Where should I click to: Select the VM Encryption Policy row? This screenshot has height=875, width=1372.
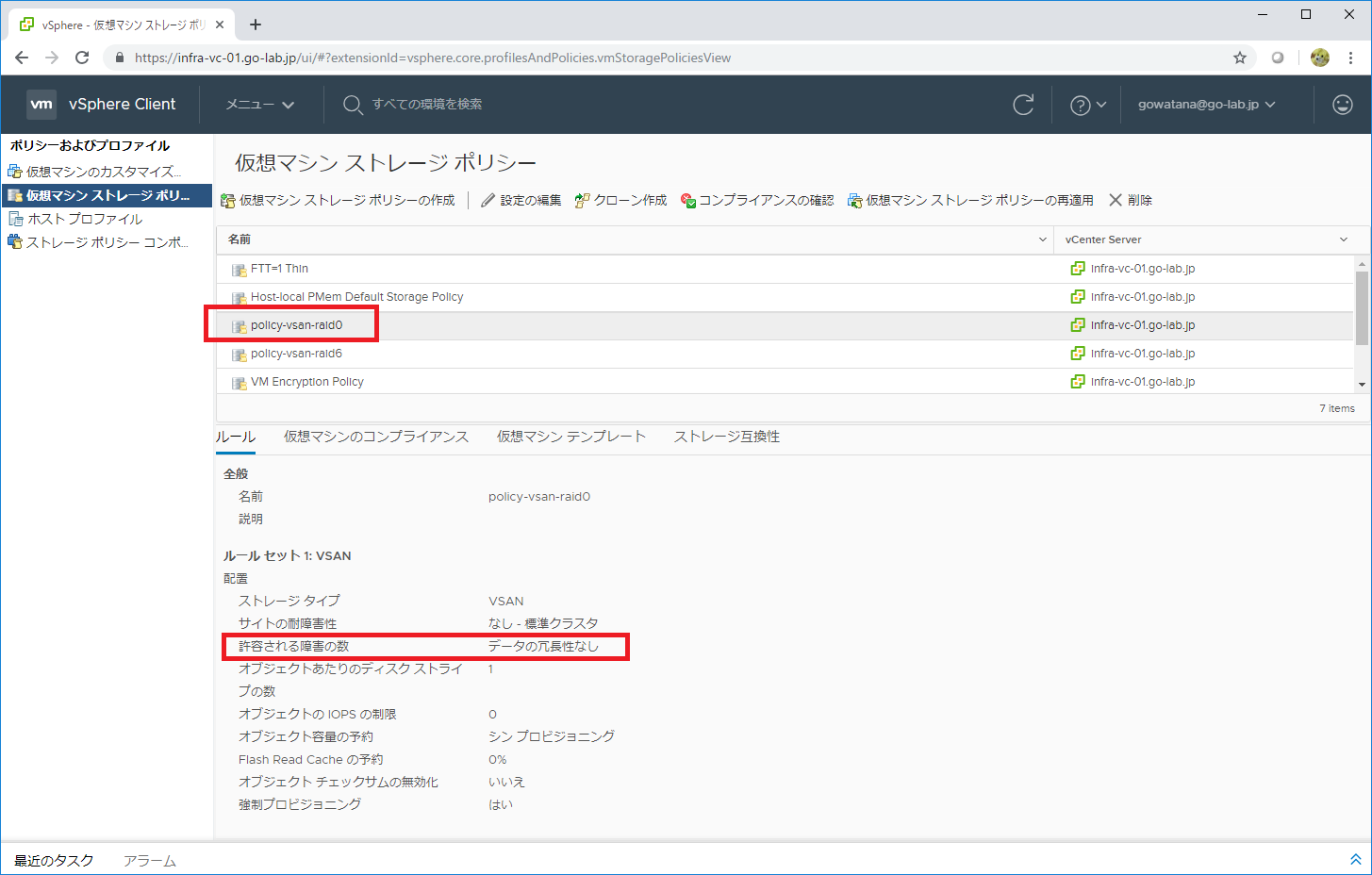tap(785, 382)
